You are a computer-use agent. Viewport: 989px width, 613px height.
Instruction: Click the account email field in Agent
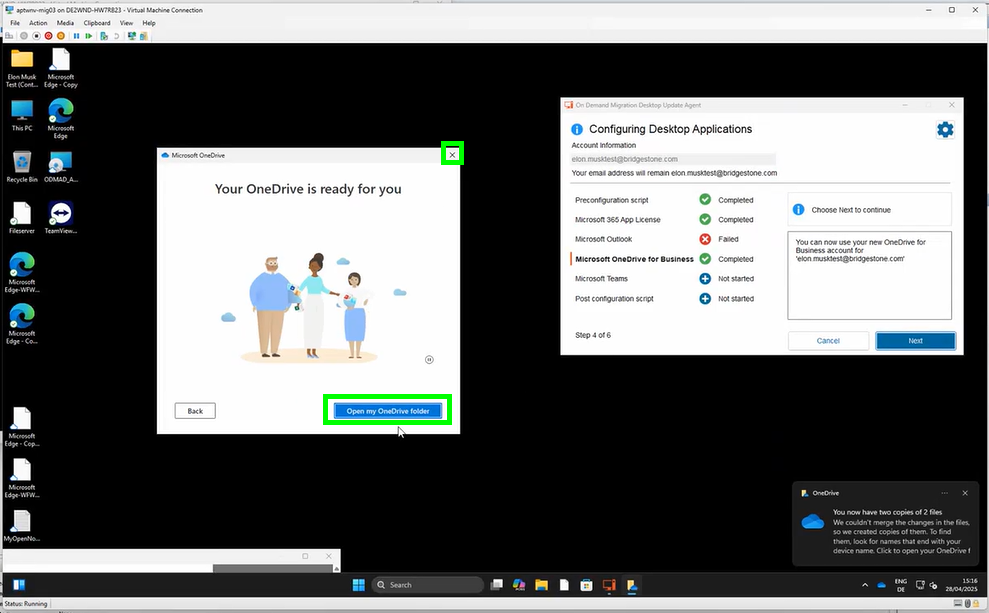tap(673, 159)
